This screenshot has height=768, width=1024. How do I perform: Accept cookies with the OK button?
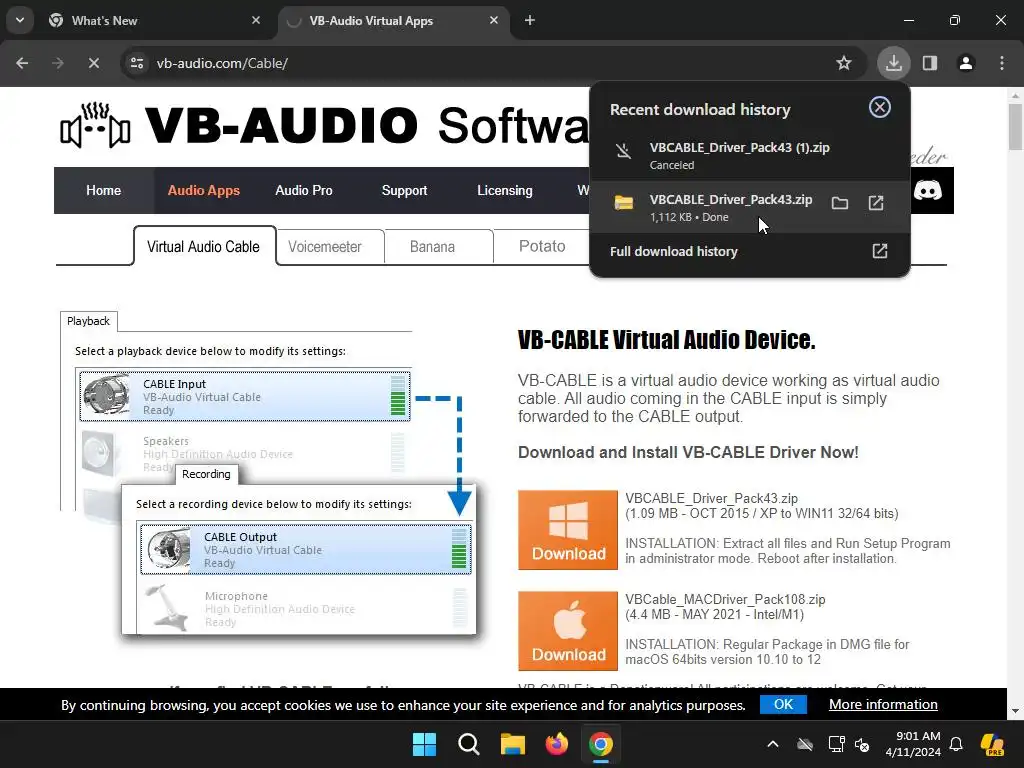click(x=783, y=704)
